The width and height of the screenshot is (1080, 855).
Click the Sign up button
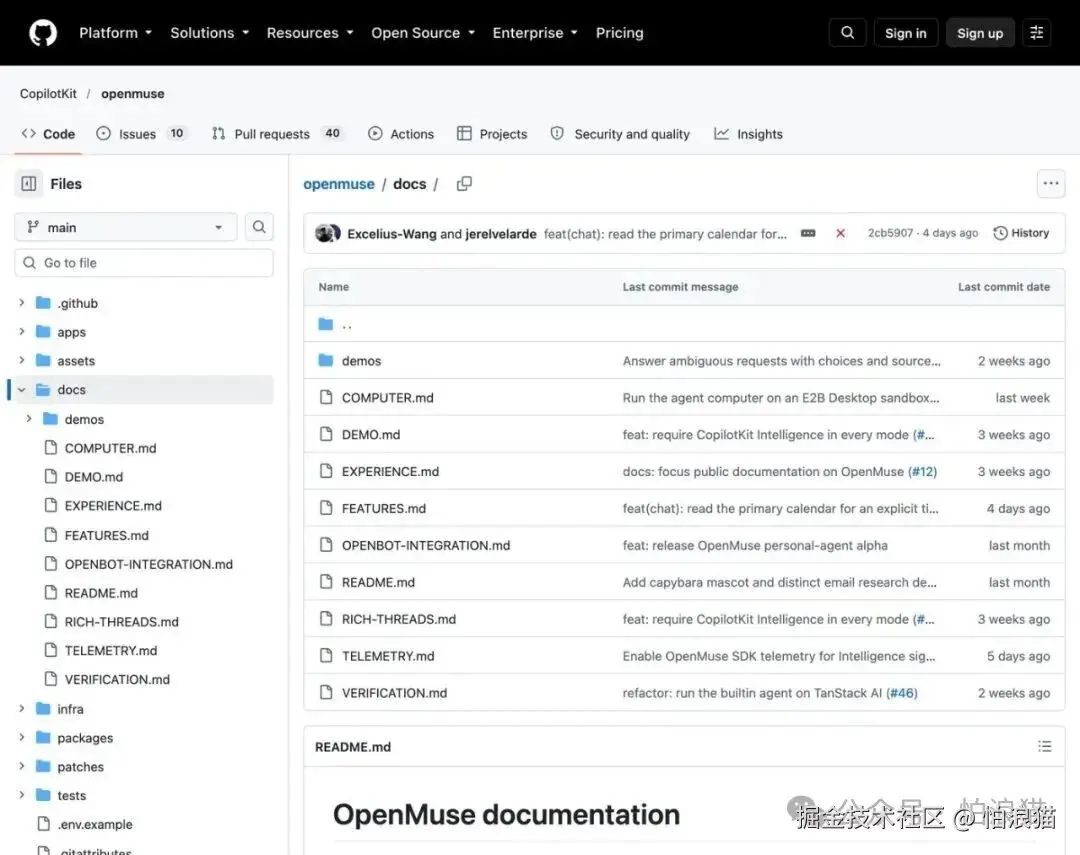point(979,33)
